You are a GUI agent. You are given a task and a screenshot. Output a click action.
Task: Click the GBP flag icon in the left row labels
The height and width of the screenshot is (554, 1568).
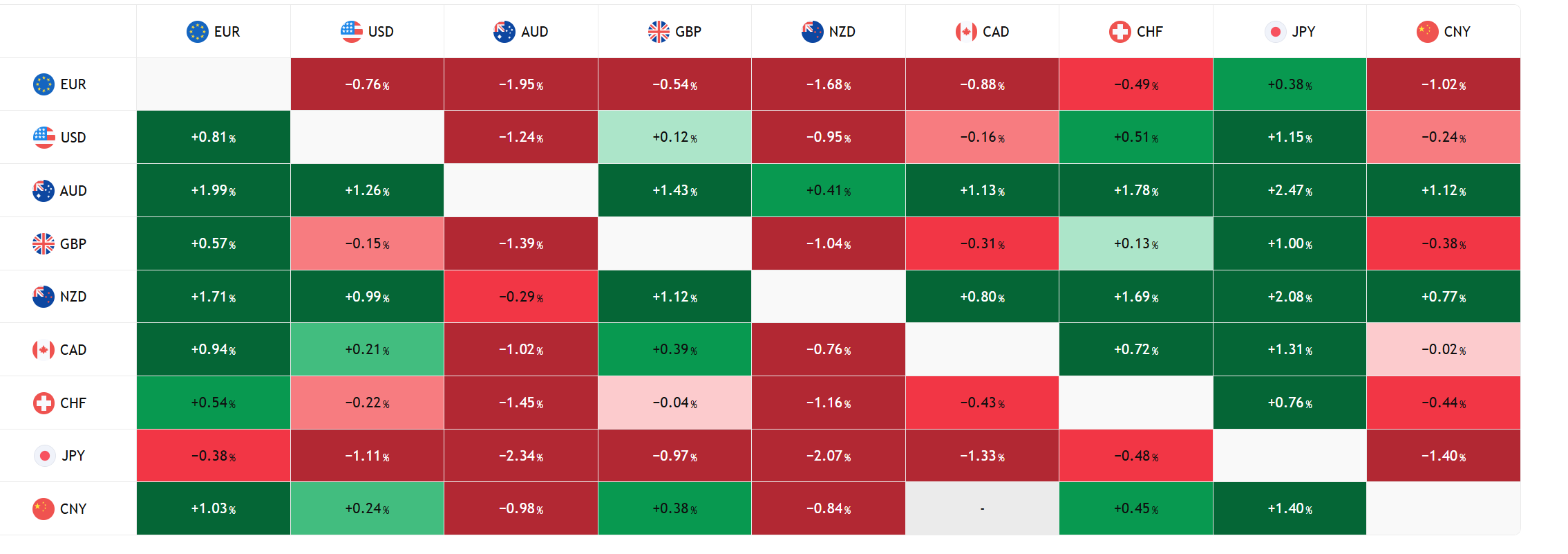tap(44, 243)
